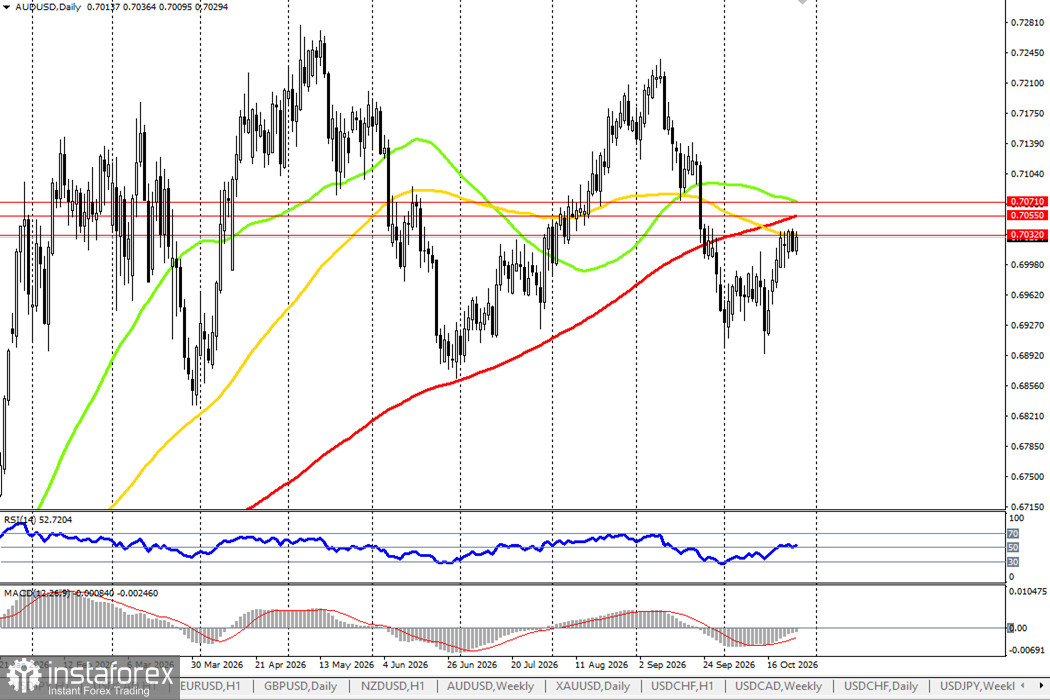Viewport: 1050px width, 700px height.
Task: Click the 4 Jun 2026 date label
Action: pos(405,665)
